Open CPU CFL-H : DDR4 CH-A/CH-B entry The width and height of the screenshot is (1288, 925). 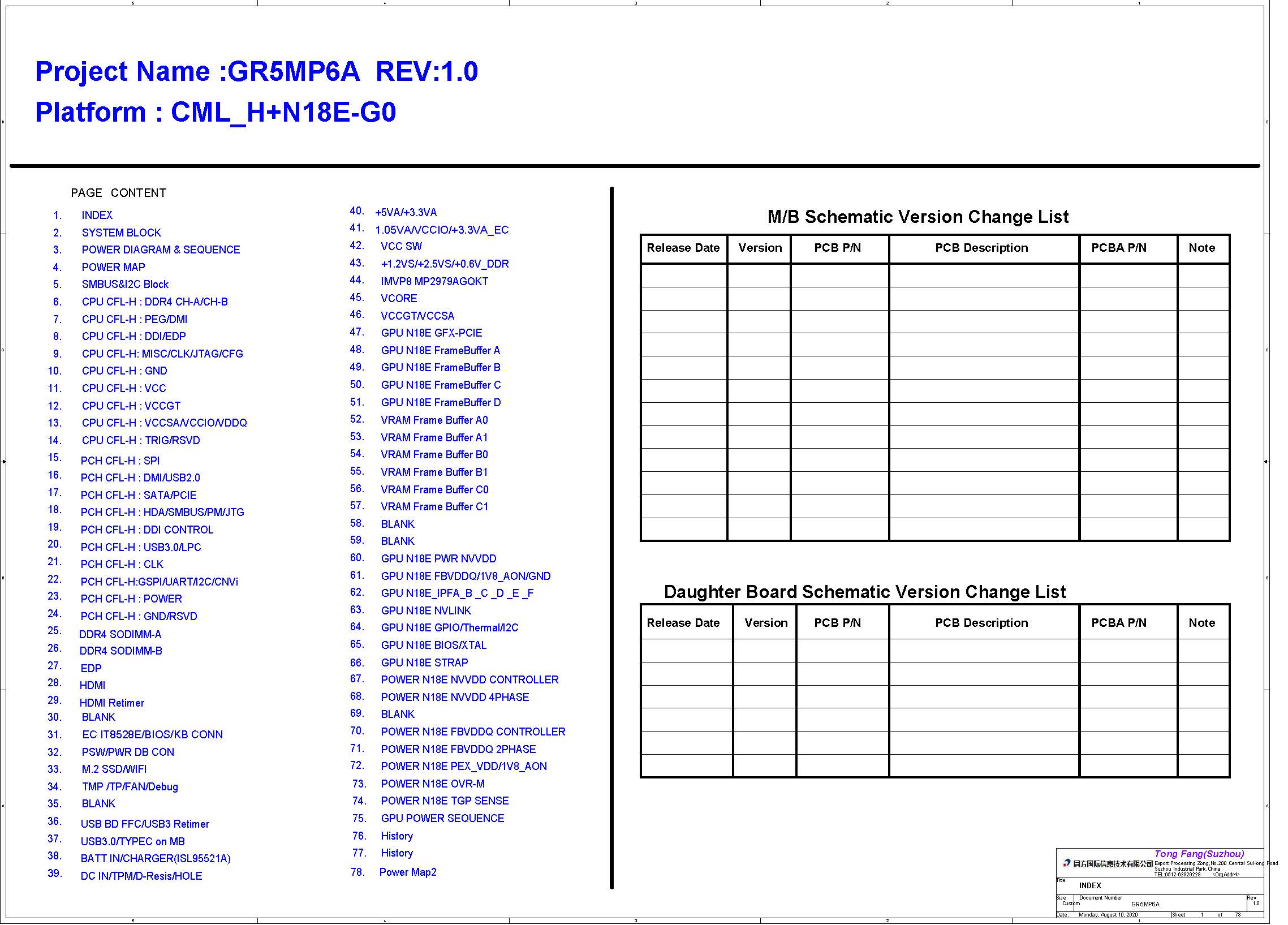point(155,303)
